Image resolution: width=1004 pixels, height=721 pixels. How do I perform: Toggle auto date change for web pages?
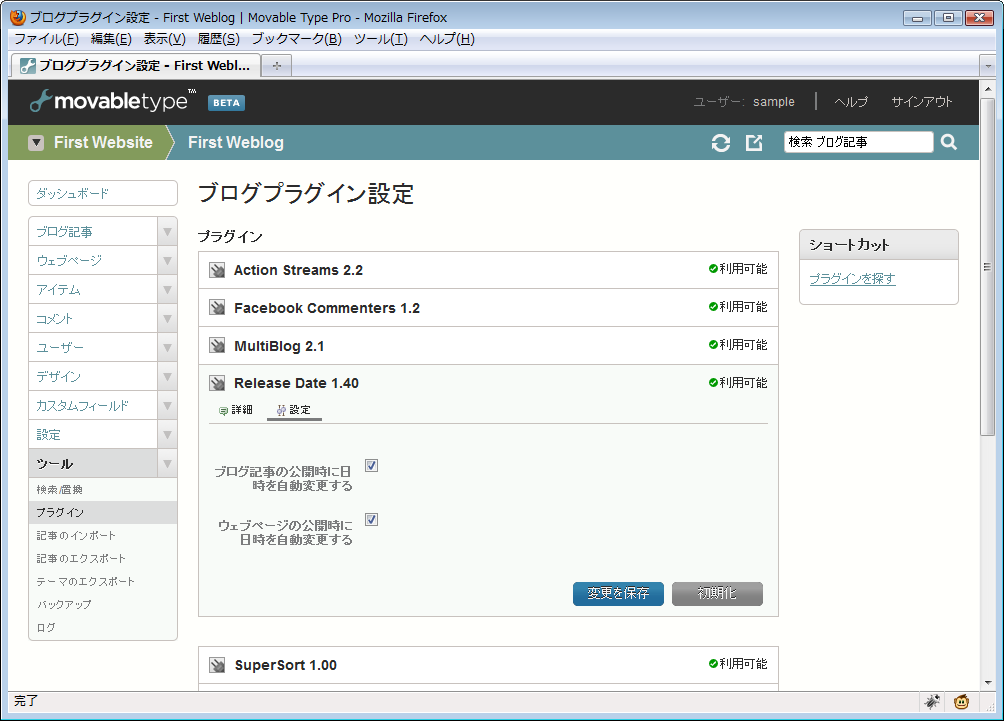tap(371, 519)
